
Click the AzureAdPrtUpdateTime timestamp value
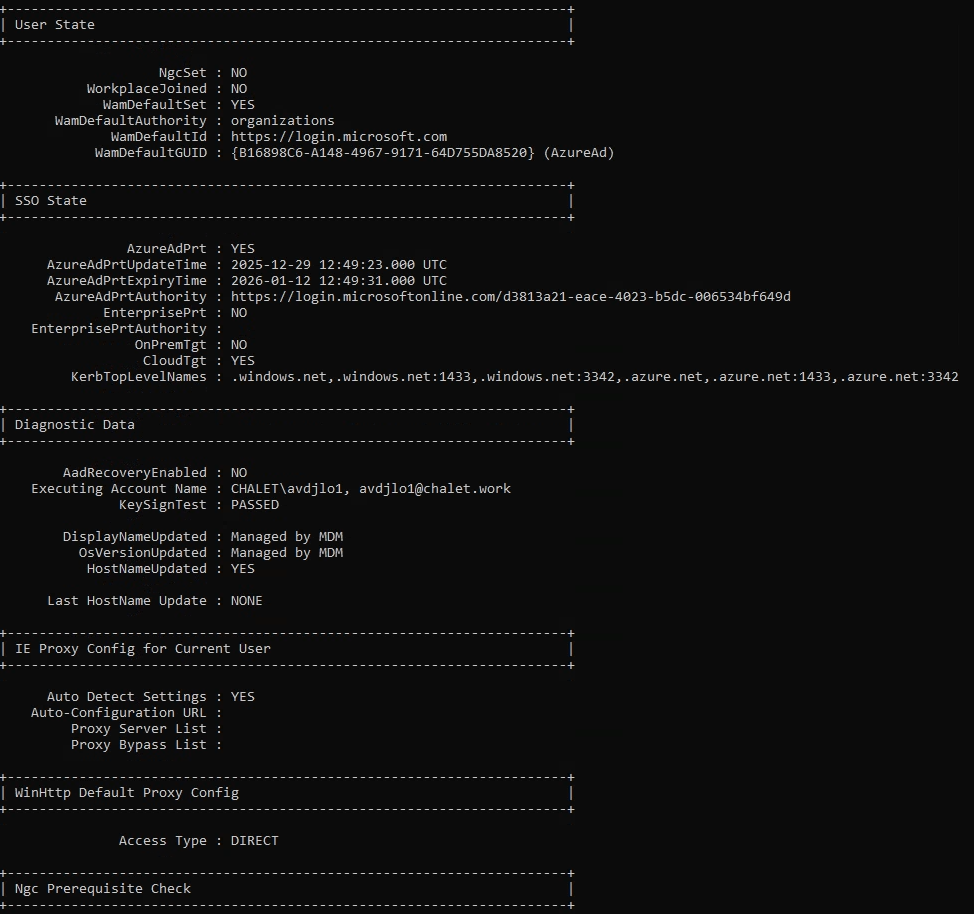tap(339, 265)
